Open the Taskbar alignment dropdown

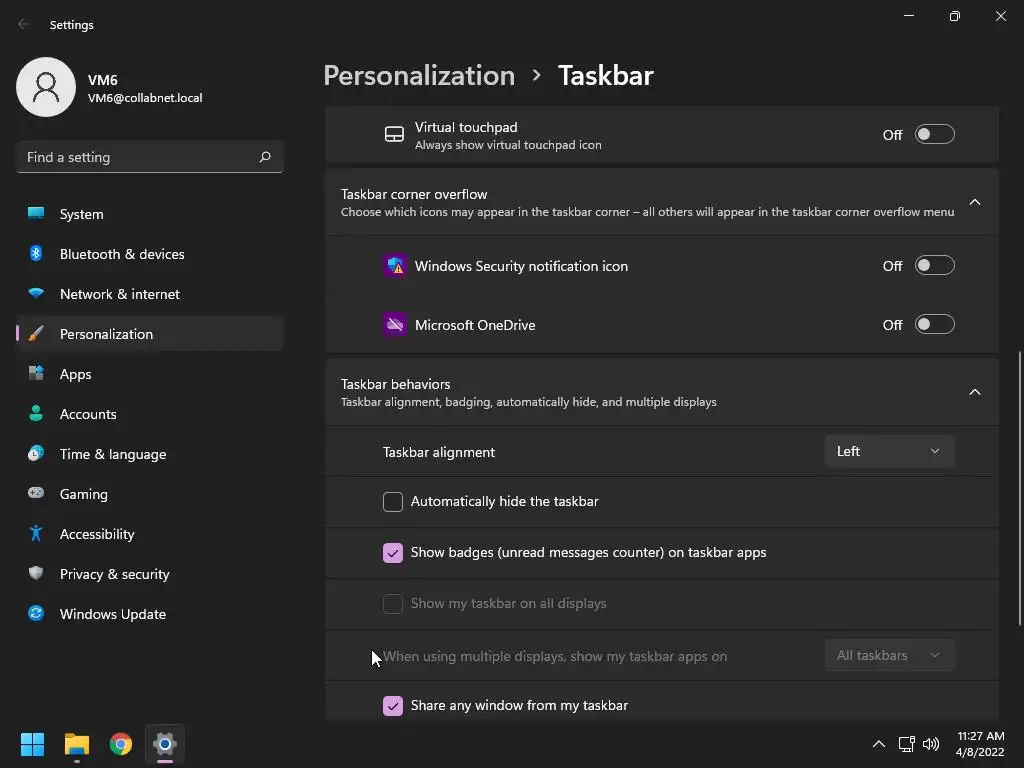[889, 452]
